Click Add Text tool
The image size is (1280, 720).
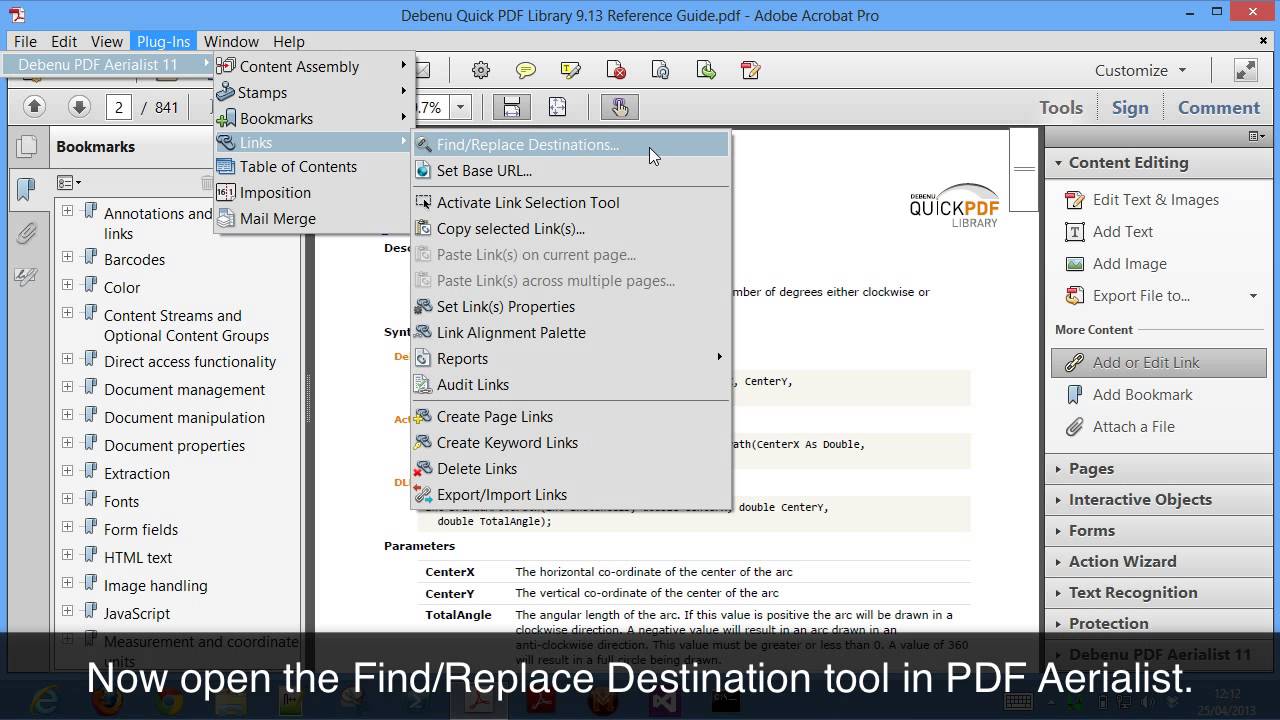(x=1109, y=231)
